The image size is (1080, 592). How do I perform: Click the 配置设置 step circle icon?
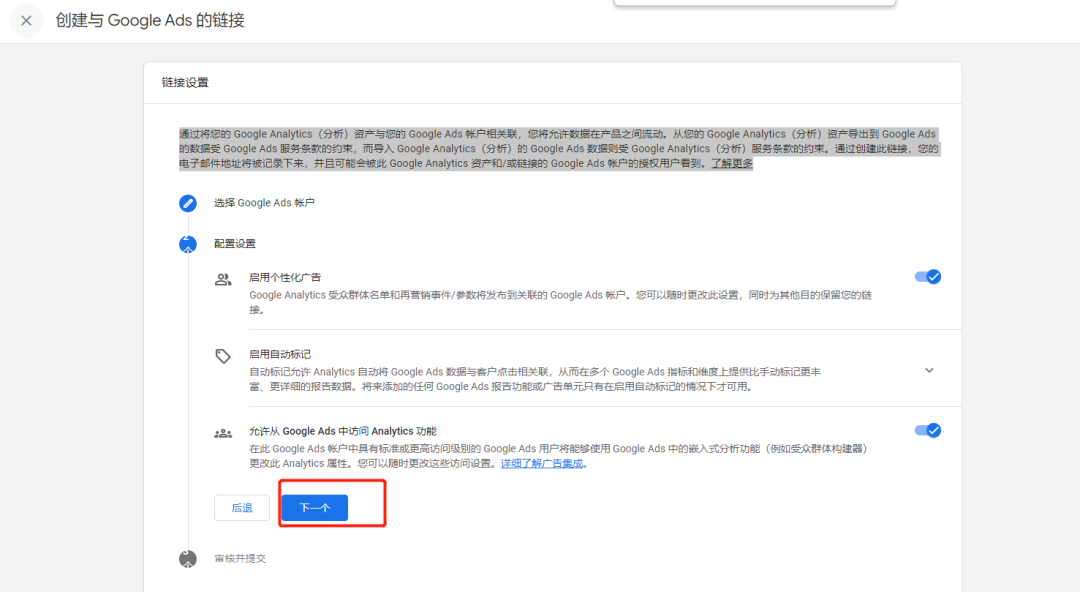point(188,244)
